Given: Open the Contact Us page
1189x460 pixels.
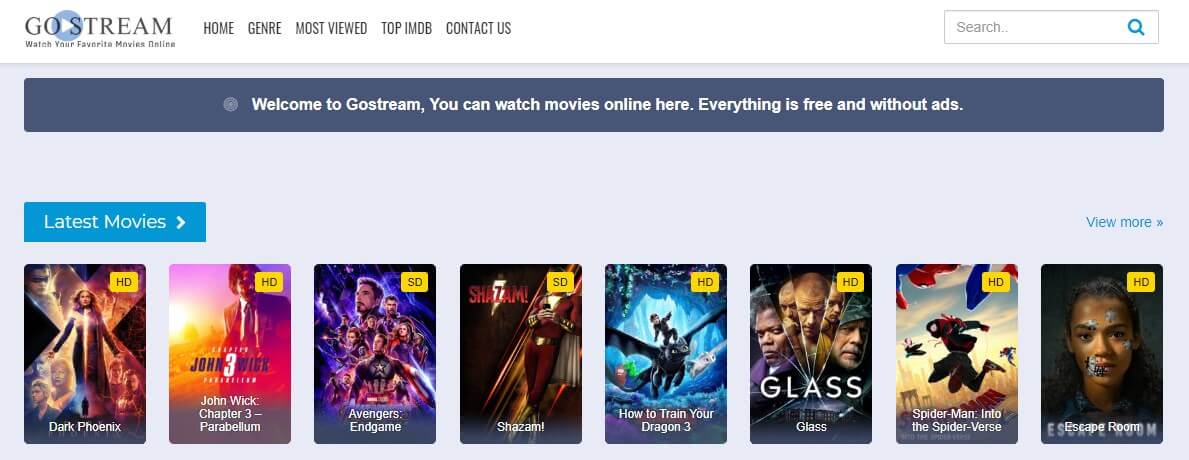Looking at the screenshot, I should click(x=478, y=28).
